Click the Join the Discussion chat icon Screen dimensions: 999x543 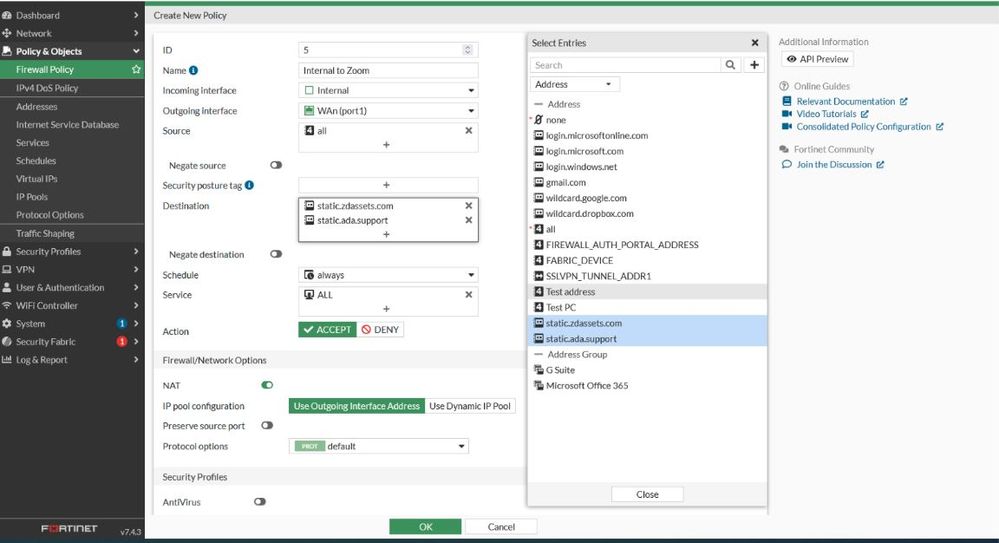click(x=787, y=164)
